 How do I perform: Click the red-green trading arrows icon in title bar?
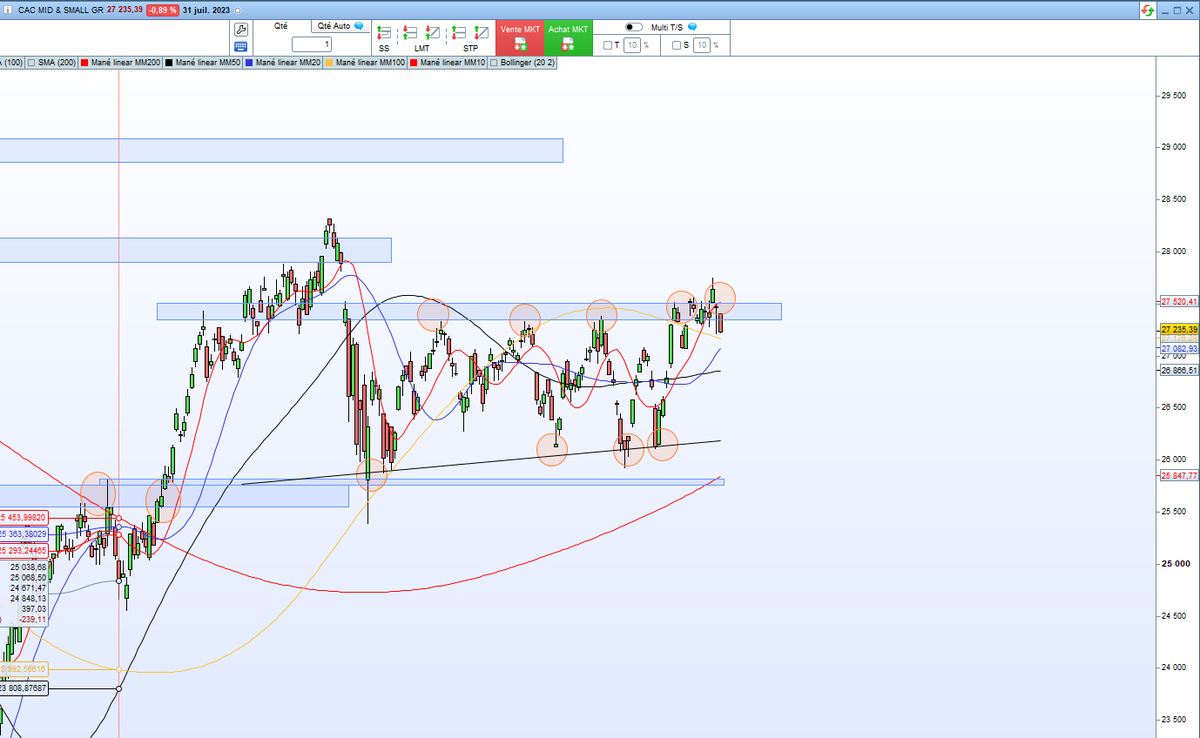pos(1149,9)
